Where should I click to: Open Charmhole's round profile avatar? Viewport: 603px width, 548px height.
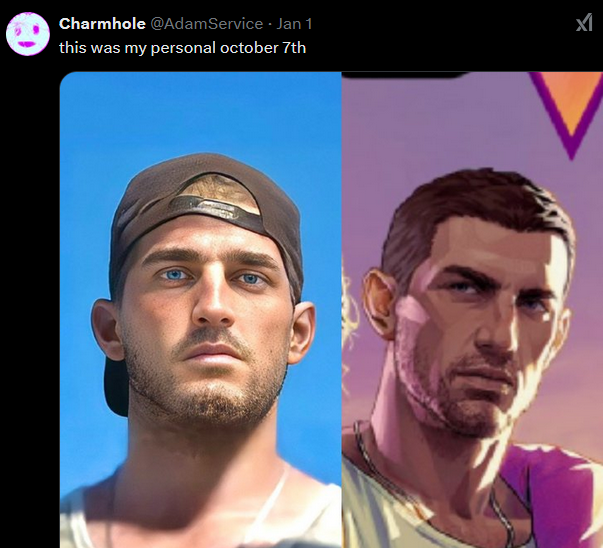(x=28, y=34)
